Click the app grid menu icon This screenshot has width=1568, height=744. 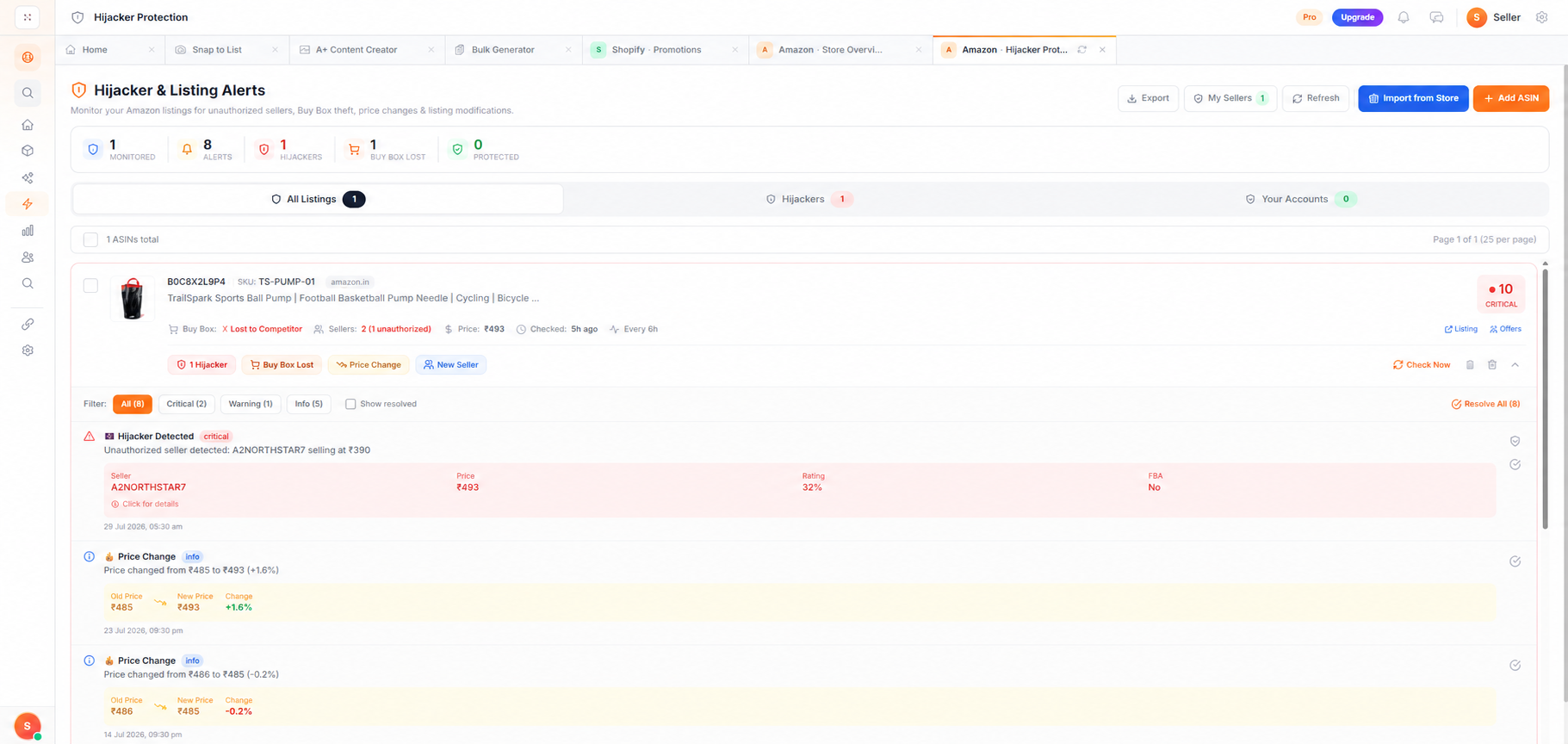click(x=28, y=17)
